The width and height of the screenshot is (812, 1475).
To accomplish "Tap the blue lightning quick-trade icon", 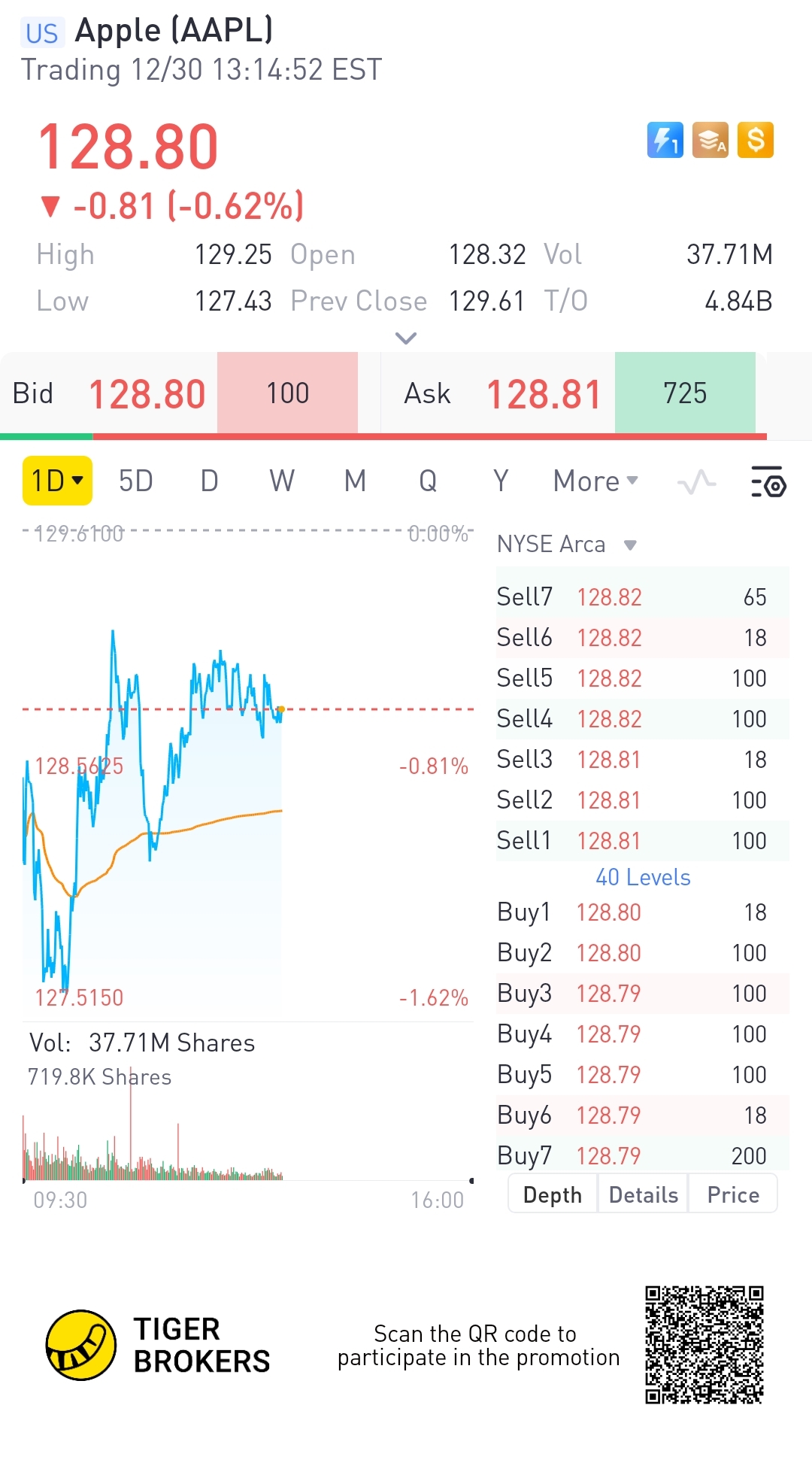I will [665, 140].
